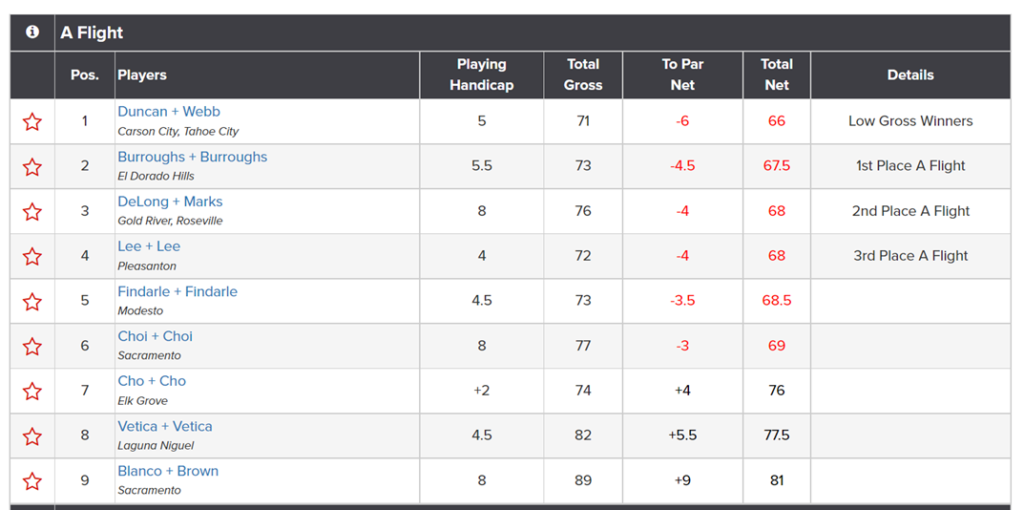Star the Burroughs + Burroughs row
The image size is (1024, 510).
(32, 167)
